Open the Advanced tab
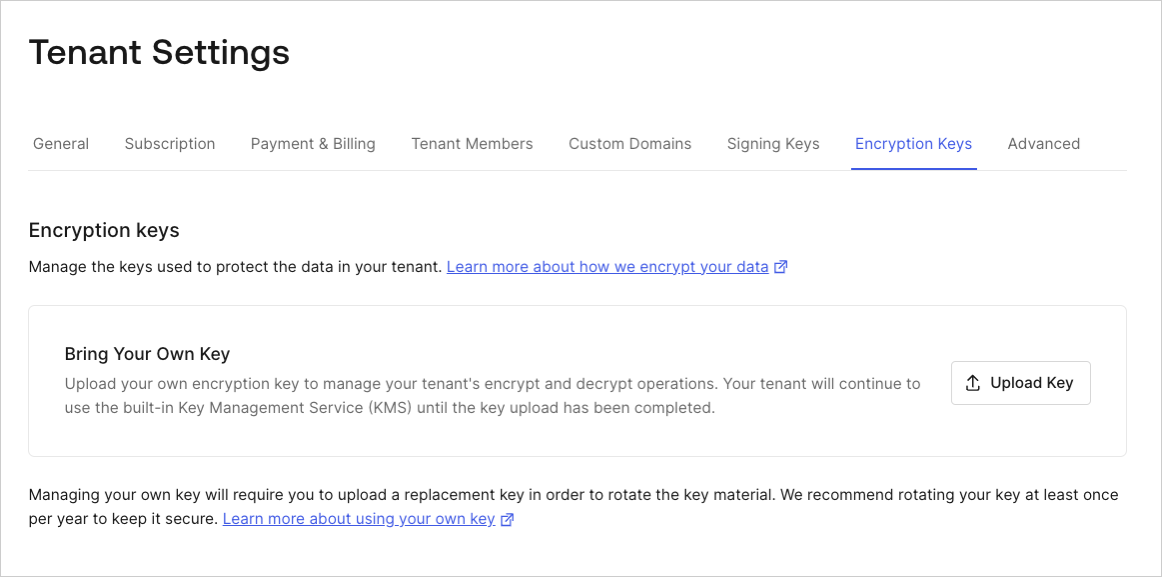This screenshot has height=577, width=1162. tap(1043, 143)
